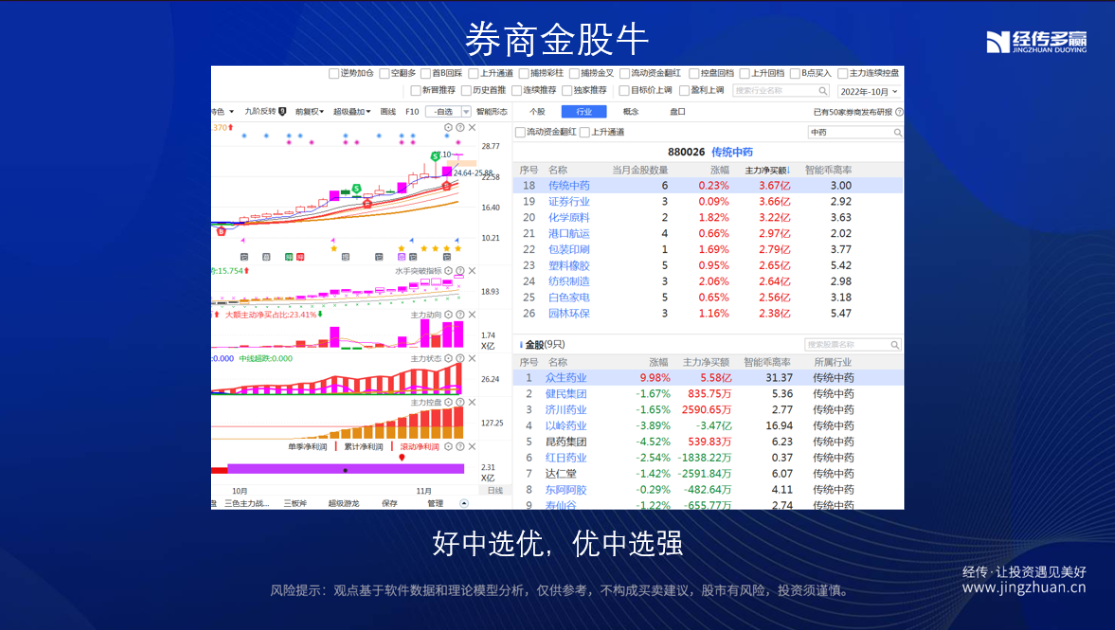Image resolution: width=1115 pixels, height=630 pixels.
Task: Click the 日线 period label
Action: [x=496, y=491]
